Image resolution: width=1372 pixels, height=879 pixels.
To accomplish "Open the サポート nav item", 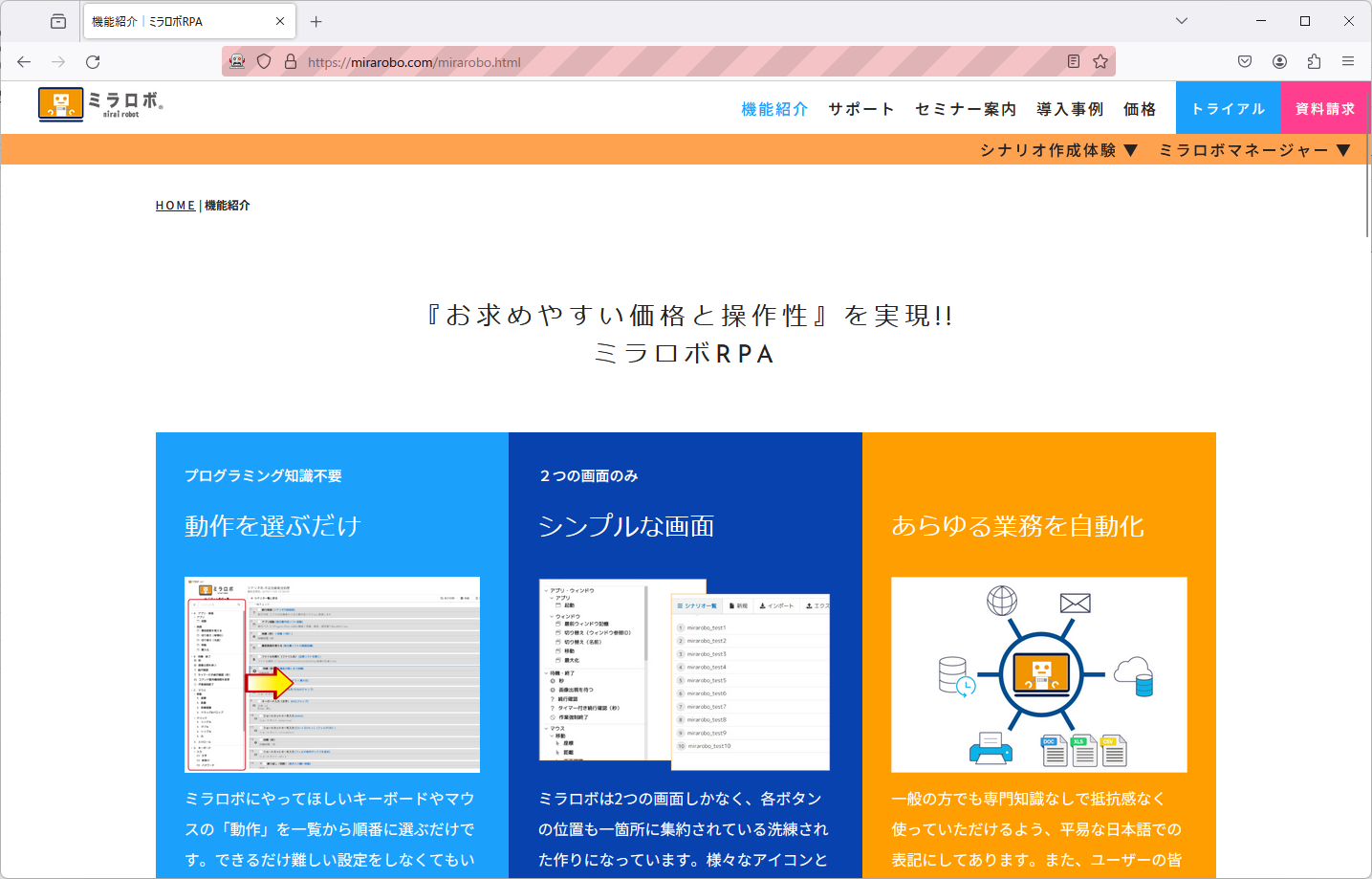I will click(861, 109).
